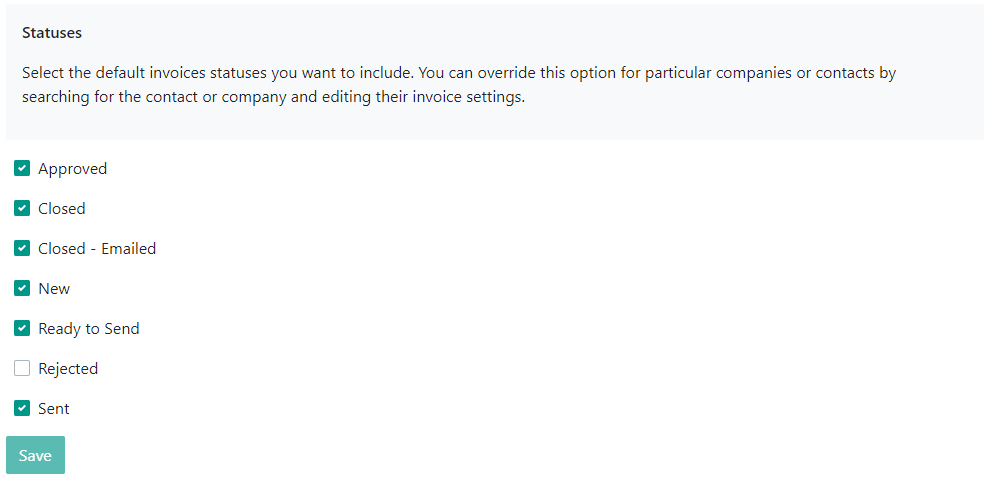
Task: Click the description line starting with searching for the contact
Action: (274, 99)
